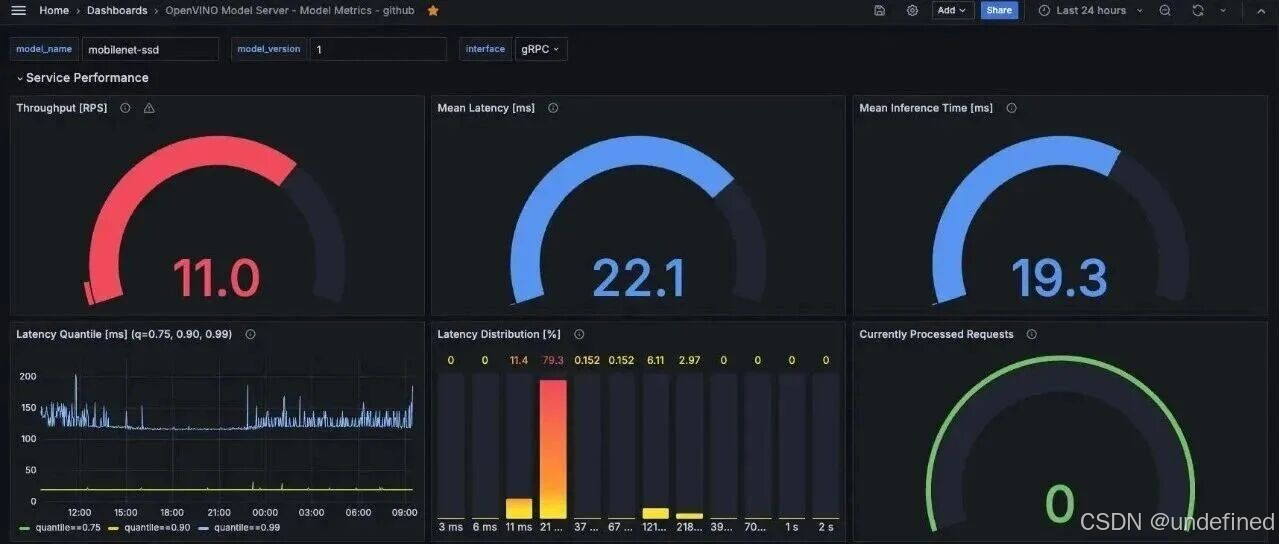Edit the model_version field
Viewport: 1279px width, 544px height.
point(378,49)
